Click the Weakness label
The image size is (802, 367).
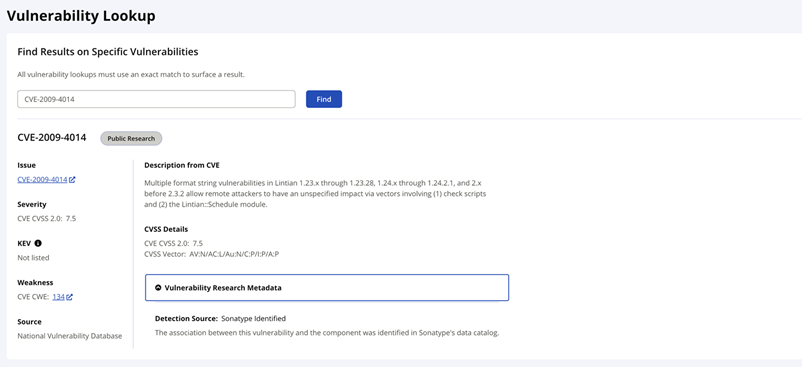[35, 282]
